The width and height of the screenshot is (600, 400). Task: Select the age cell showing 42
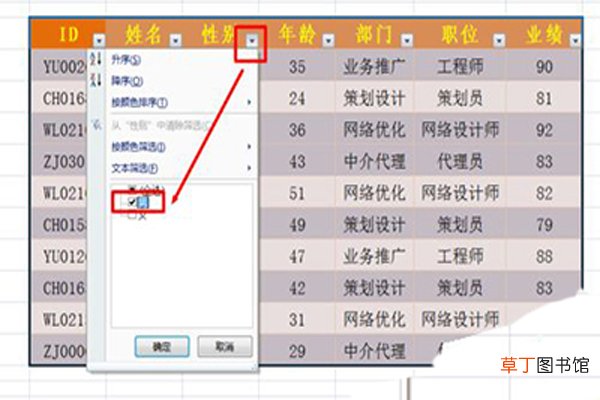point(297,288)
